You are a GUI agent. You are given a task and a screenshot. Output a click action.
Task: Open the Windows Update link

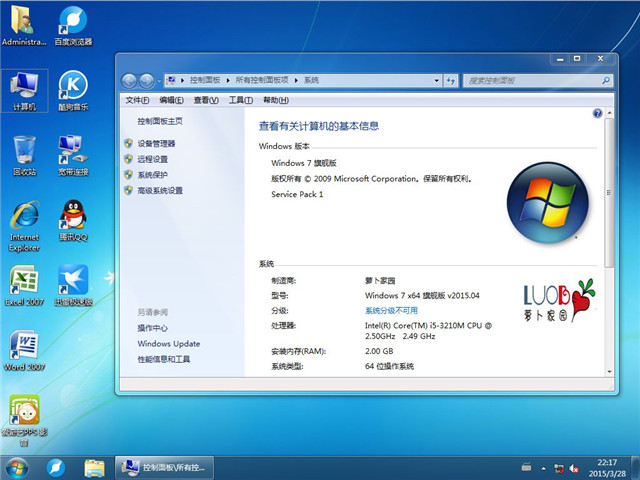169,344
